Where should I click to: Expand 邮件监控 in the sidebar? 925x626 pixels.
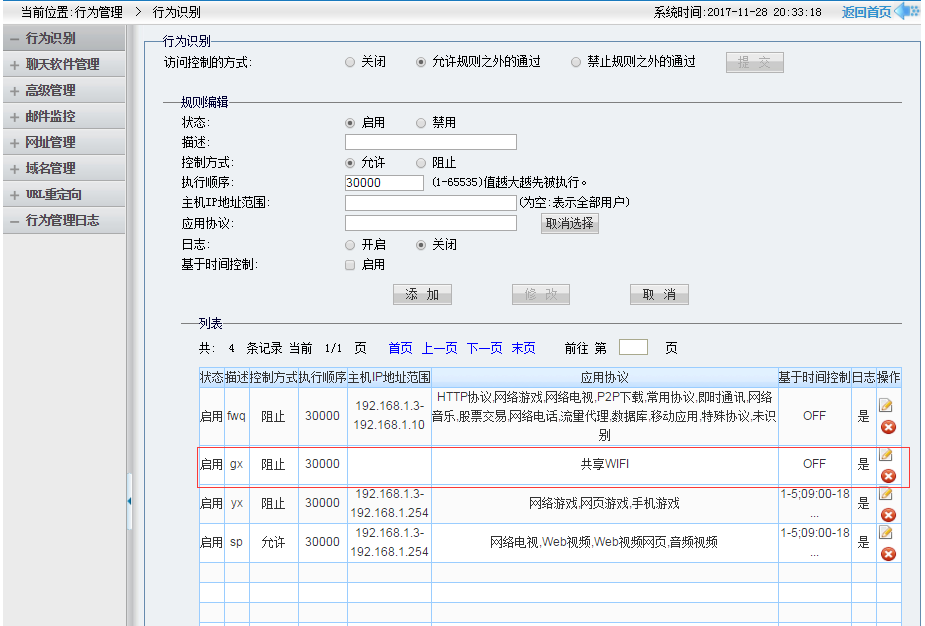click(64, 116)
